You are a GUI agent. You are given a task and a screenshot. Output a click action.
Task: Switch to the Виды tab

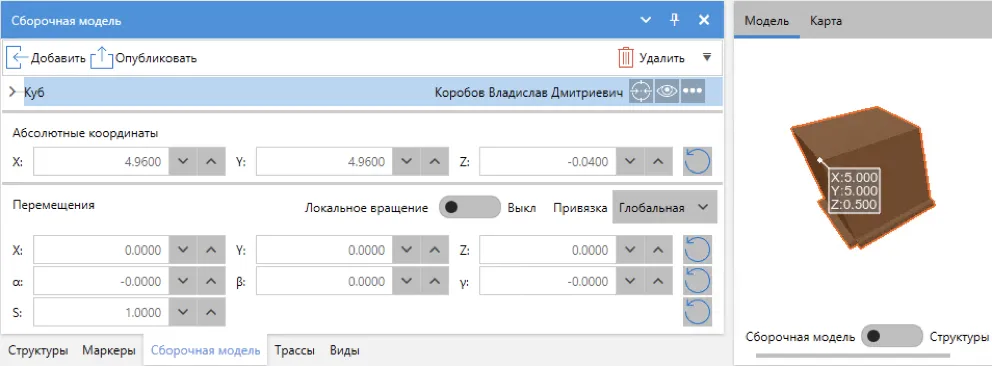click(x=345, y=350)
